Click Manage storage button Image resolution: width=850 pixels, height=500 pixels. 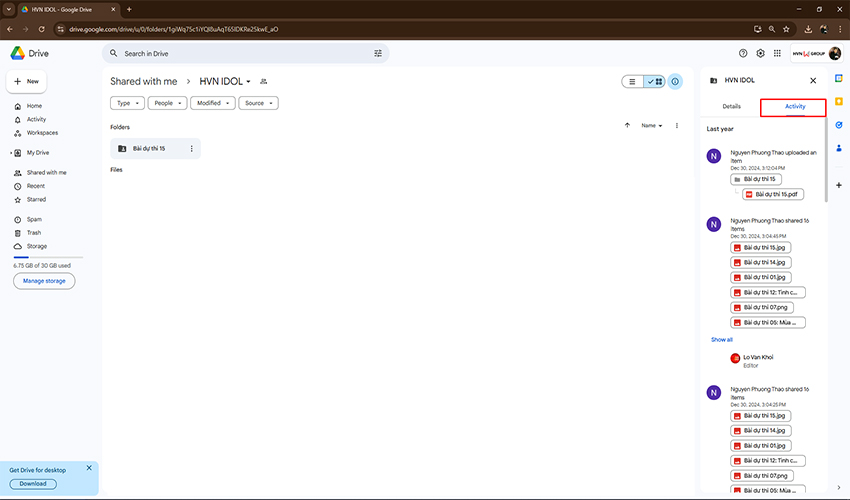44,281
